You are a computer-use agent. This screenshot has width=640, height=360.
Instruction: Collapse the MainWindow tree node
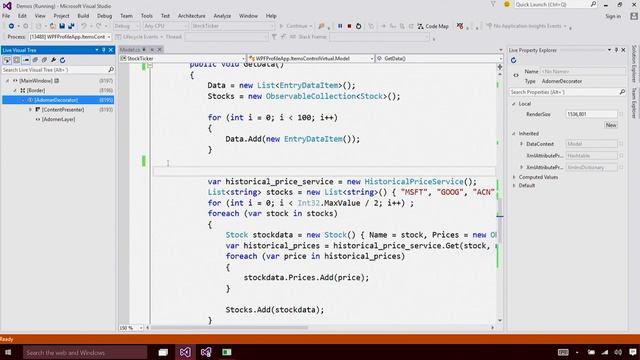(x=7, y=81)
